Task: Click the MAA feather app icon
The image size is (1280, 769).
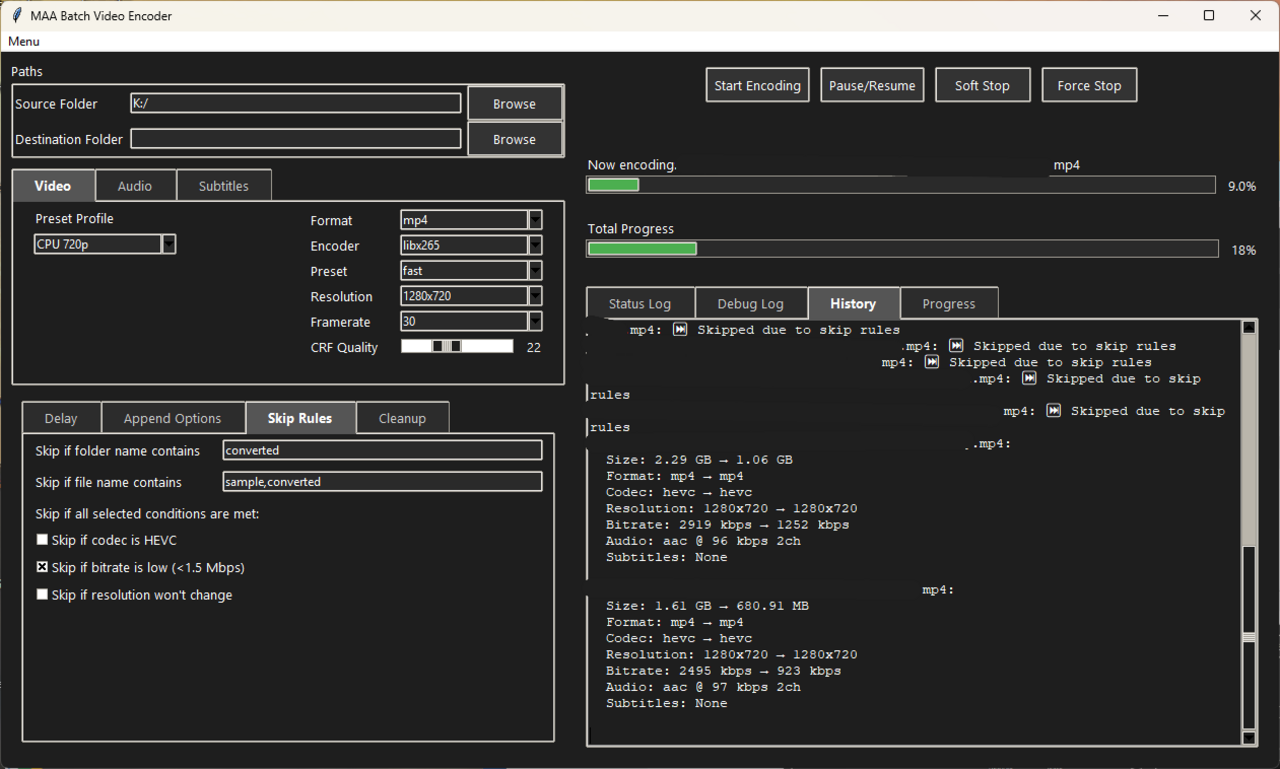Action: 16,15
